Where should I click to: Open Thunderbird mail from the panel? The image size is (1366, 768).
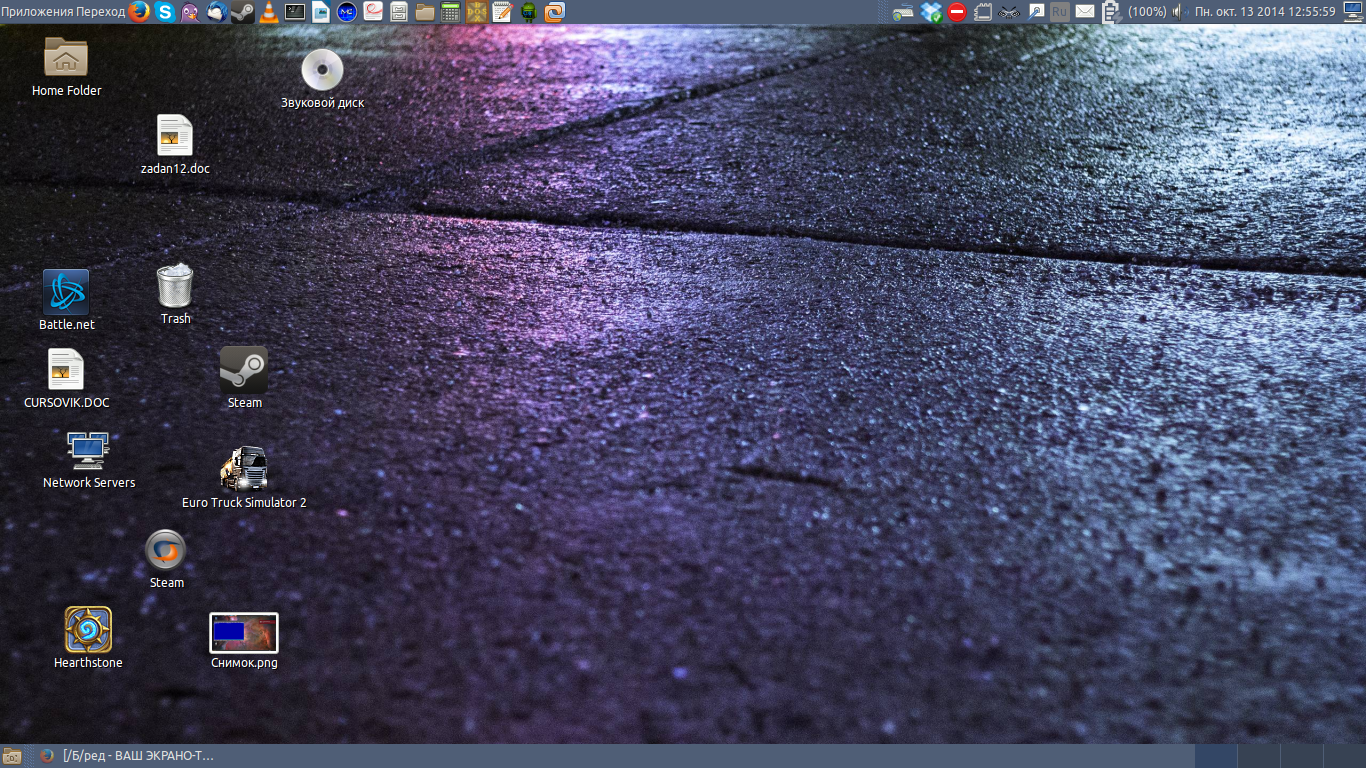tap(217, 12)
